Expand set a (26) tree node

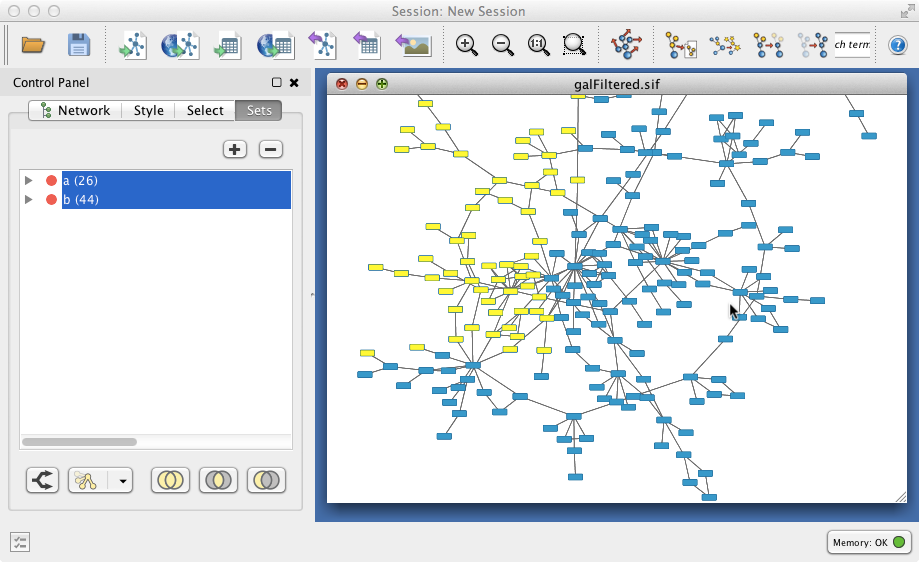(29, 181)
